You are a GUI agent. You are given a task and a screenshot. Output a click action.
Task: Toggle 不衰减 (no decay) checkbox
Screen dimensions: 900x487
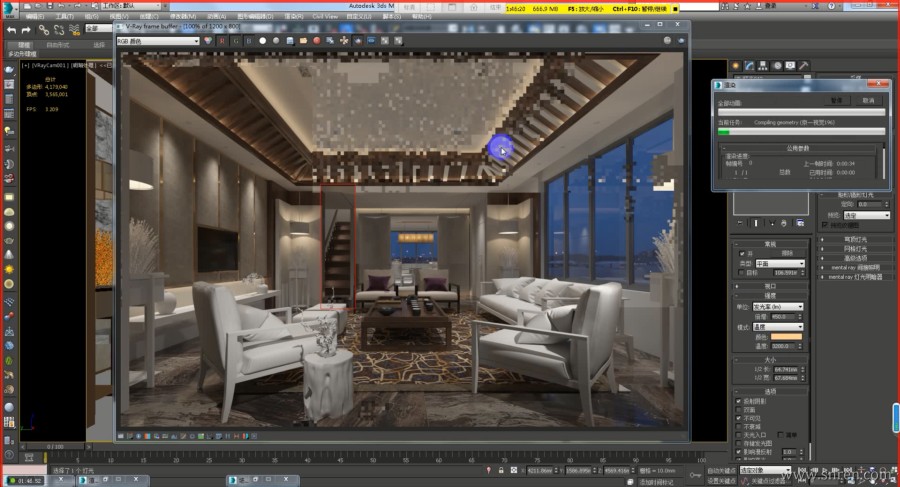coord(739,427)
